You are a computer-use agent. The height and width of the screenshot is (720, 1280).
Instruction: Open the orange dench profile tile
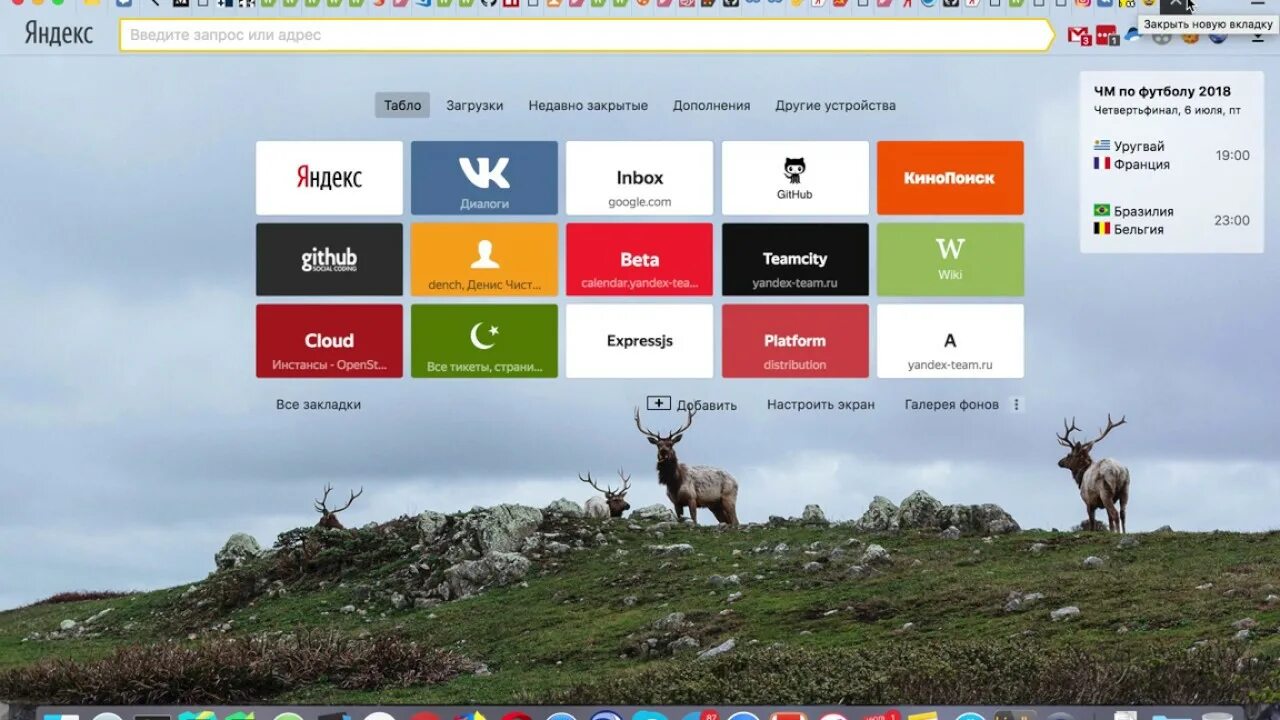click(x=484, y=259)
